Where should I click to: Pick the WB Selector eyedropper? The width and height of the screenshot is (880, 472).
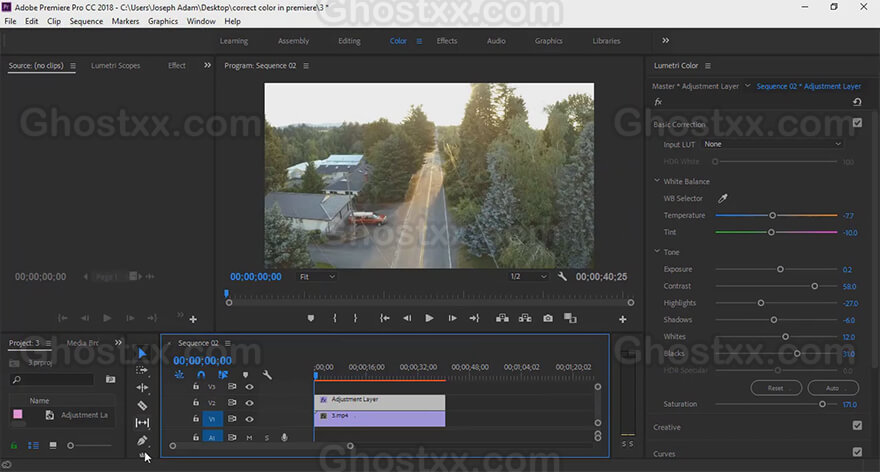tap(722, 198)
